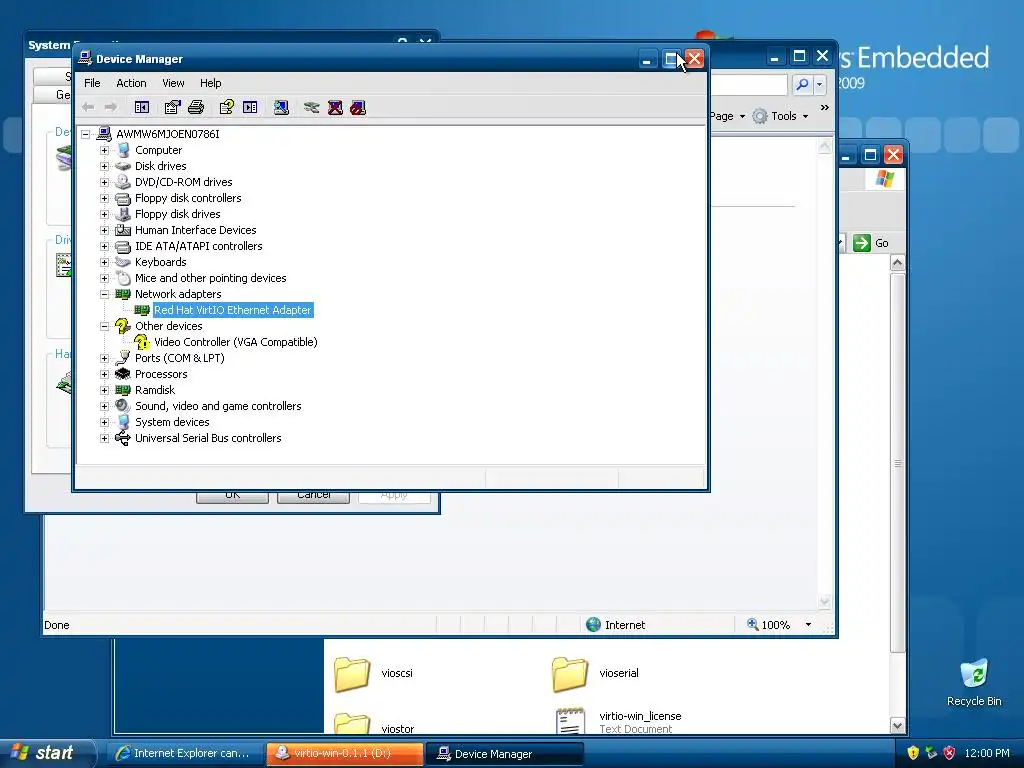Click the Explorer window scroll down arrow
The height and width of the screenshot is (768, 1024).
[x=897, y=726]
